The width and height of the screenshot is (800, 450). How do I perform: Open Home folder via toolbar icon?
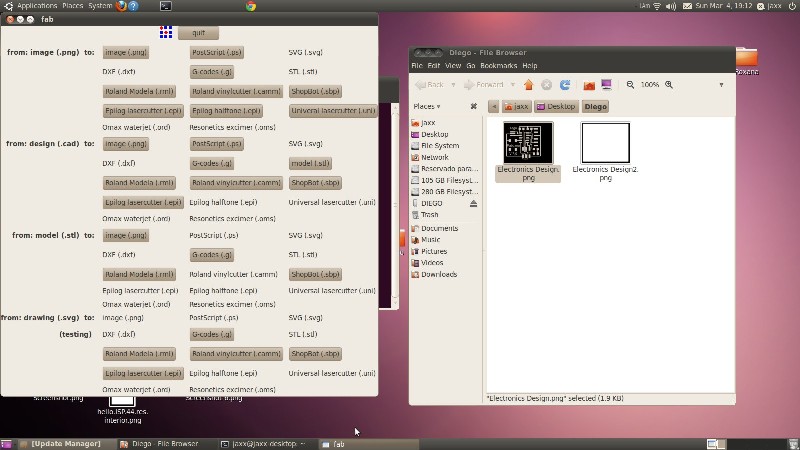589,85
